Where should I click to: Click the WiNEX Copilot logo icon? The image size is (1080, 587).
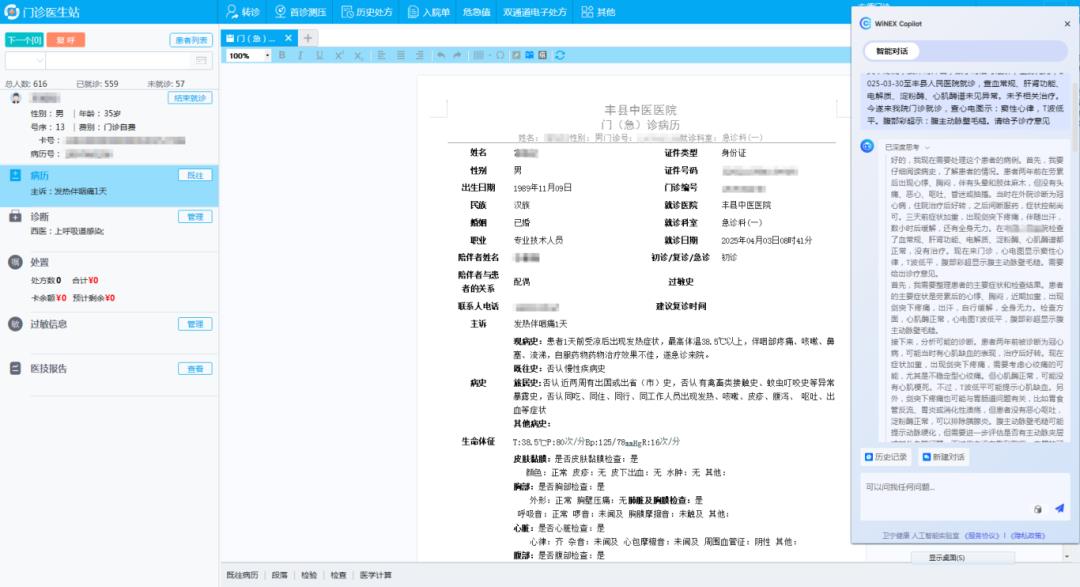point(865,23)
